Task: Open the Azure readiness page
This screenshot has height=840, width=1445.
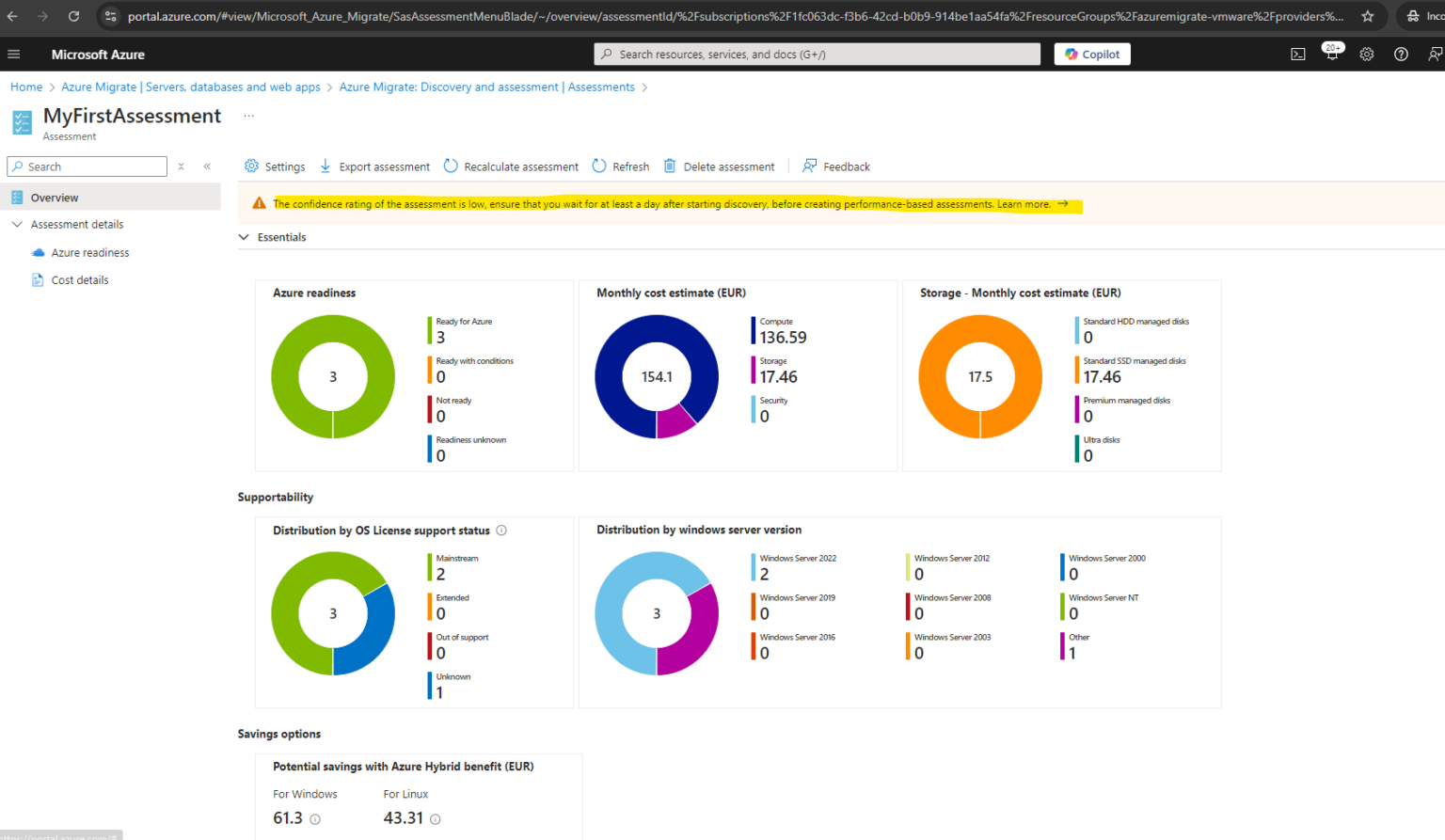Action: click(x=90, y=252)
